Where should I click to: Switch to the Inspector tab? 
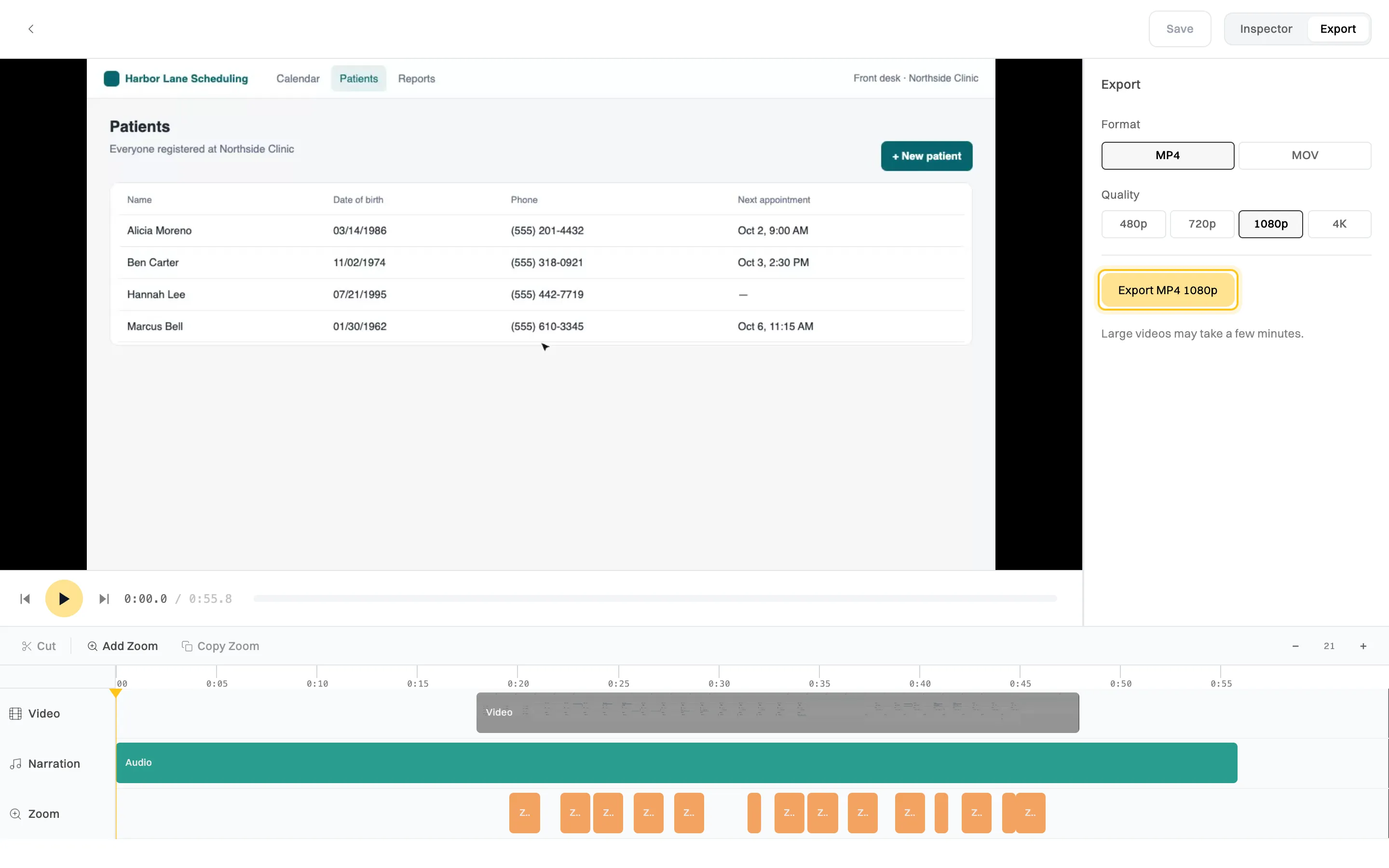coord(1266,29)
